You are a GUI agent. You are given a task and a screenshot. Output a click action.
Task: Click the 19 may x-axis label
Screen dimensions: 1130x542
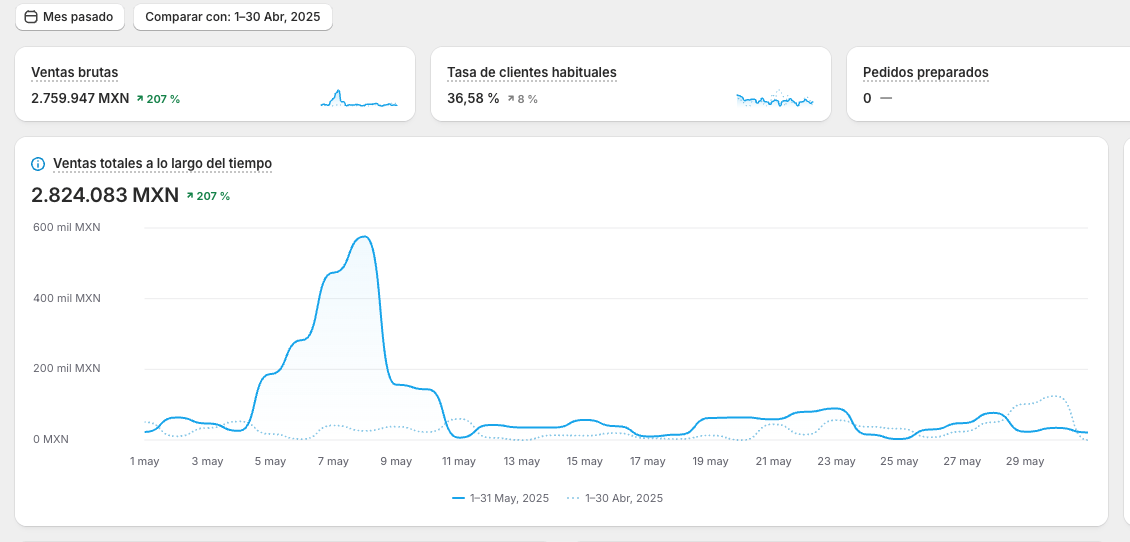pyautogui.click(x=710, y=462)
